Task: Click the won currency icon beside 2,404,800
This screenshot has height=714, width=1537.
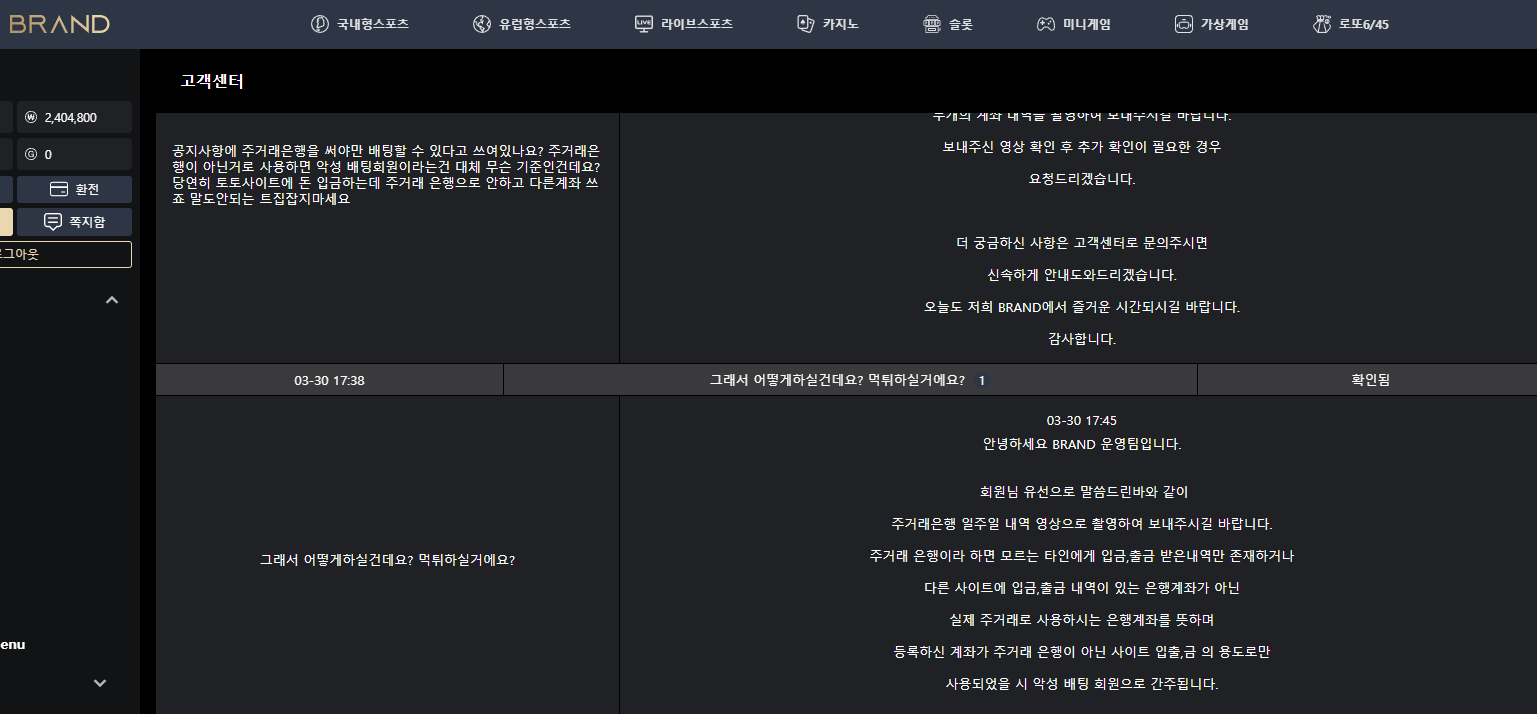Action: (x=30, y=117)
